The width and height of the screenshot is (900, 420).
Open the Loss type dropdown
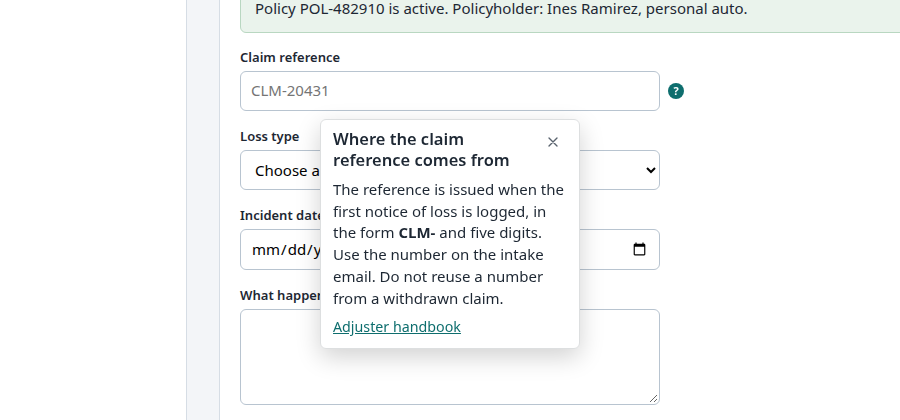click(449, 170)
